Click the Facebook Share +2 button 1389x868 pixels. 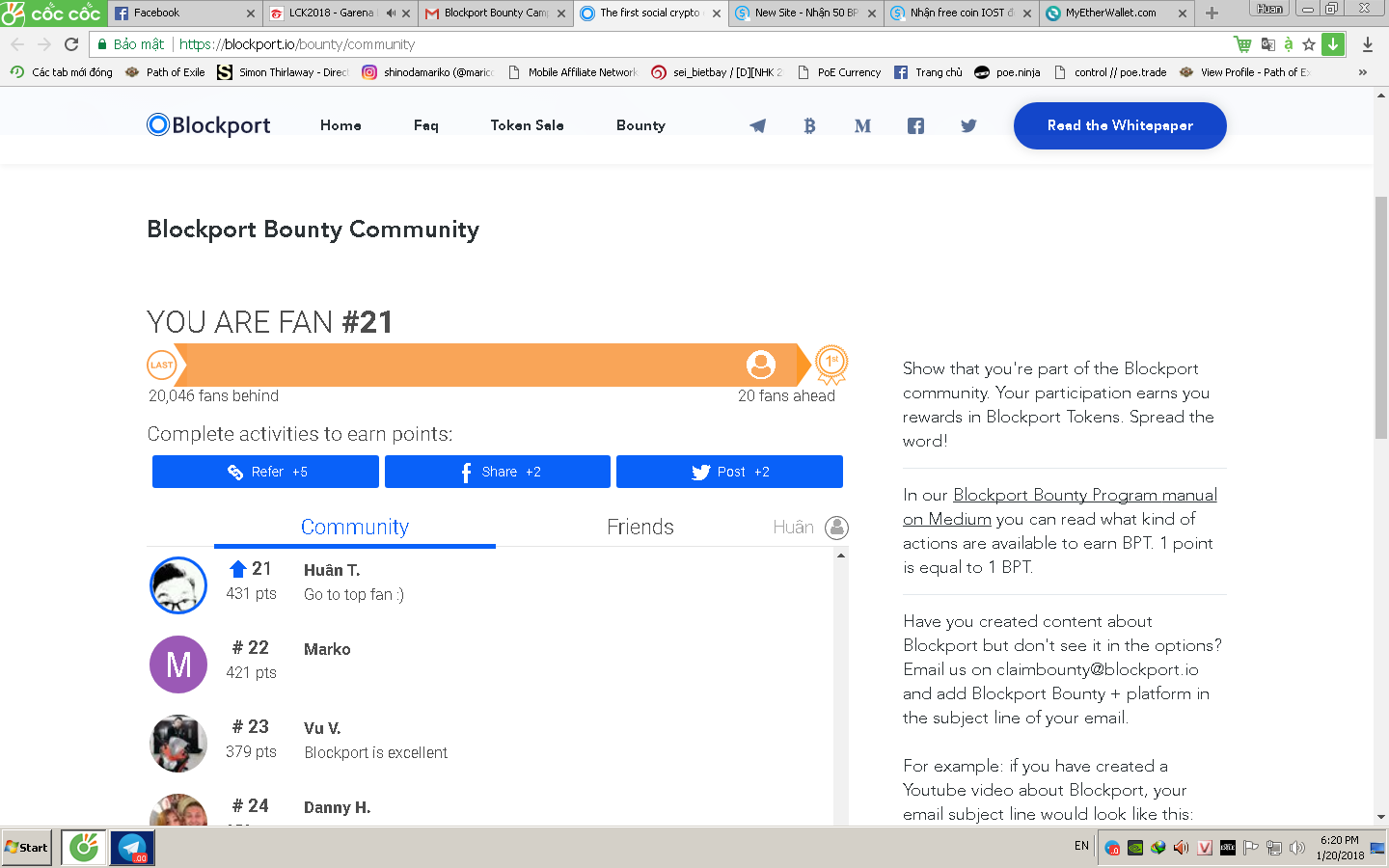(x=498, y=472)
